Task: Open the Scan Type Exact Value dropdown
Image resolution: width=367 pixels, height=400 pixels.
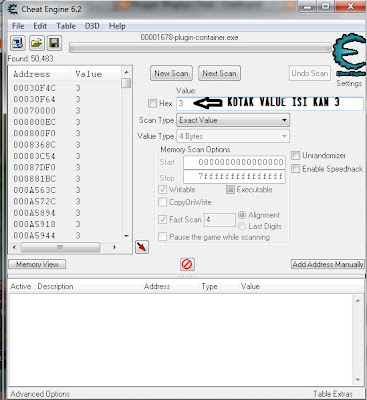Action: click(x=233, y=120)
